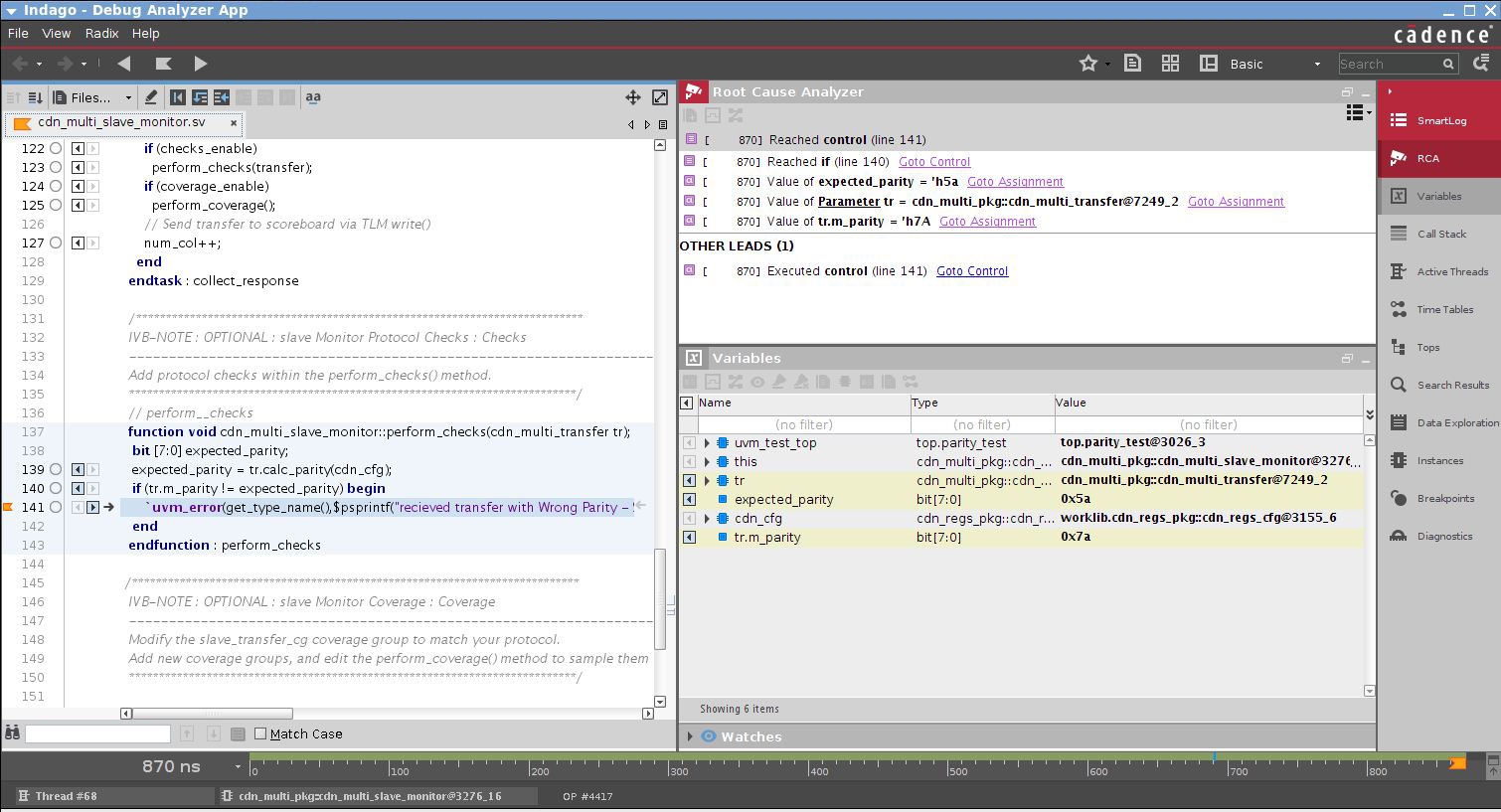Open the Radix menu
1501x812 pixels.
point(101,33)
